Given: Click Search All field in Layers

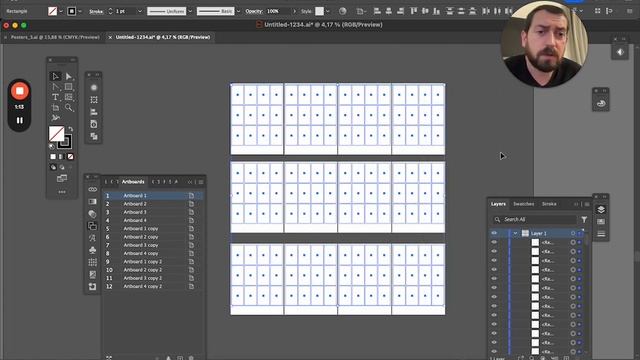Looking at the screenshot, I should [535, 220].
